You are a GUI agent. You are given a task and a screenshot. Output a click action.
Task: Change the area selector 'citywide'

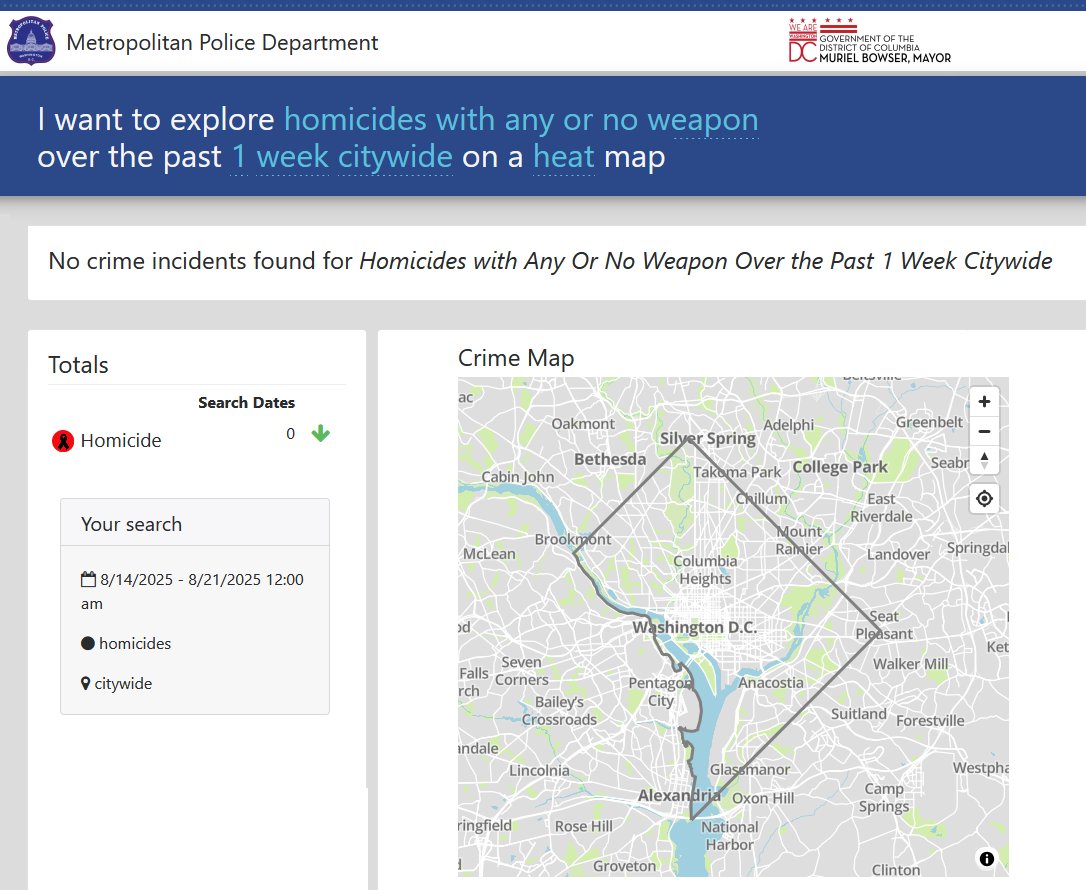tap(395, 157)
